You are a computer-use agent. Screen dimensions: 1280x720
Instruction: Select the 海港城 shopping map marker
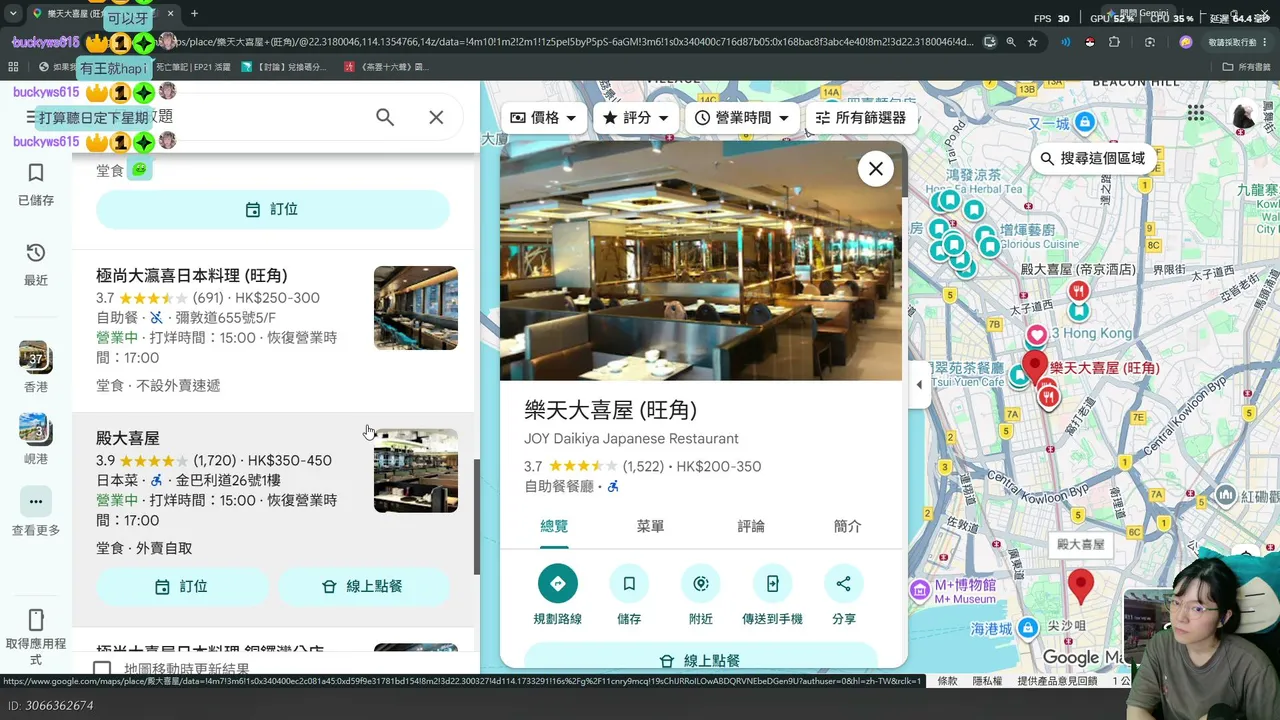(1028, 629)
